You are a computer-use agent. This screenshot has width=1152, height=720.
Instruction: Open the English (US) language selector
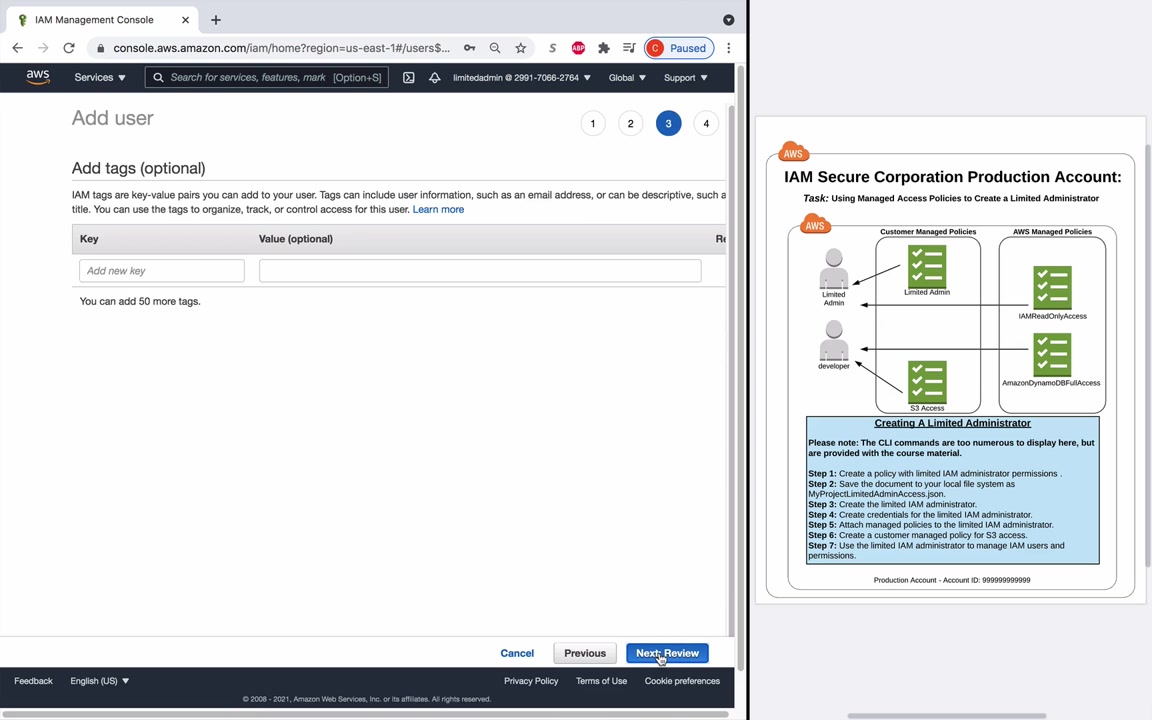pyautogui.click(x=100, y=681)
